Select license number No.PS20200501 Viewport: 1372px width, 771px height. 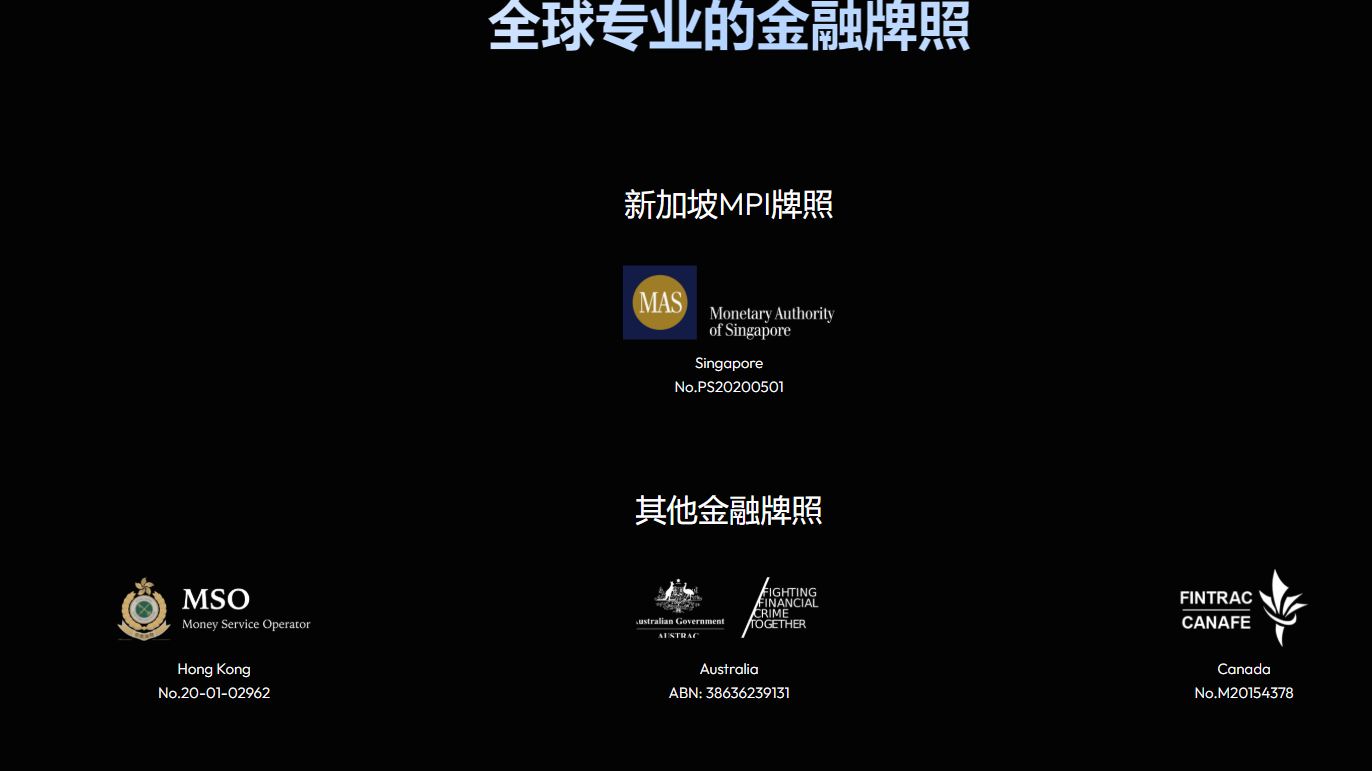729,387
